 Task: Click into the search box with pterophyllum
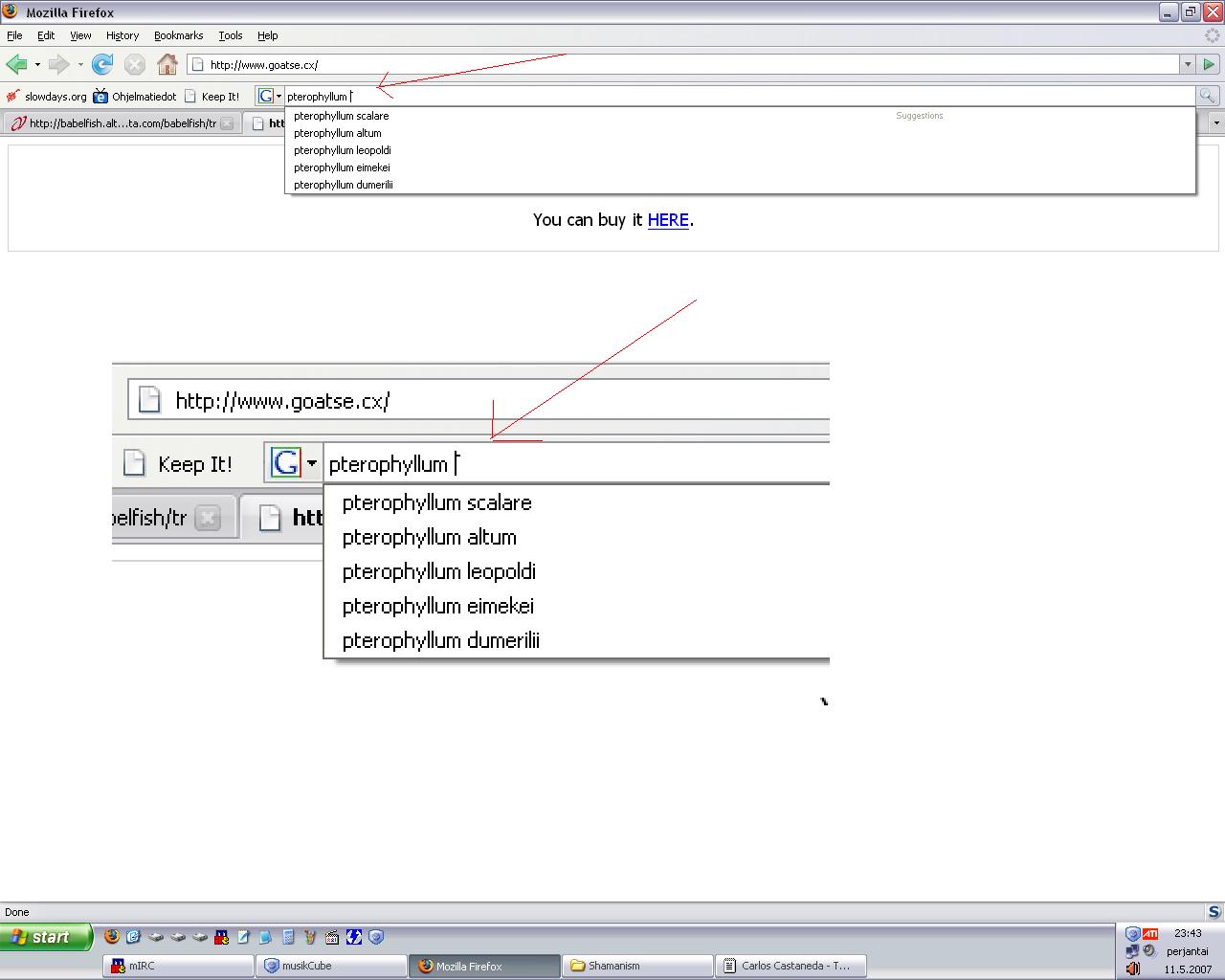tap(739, 96)
